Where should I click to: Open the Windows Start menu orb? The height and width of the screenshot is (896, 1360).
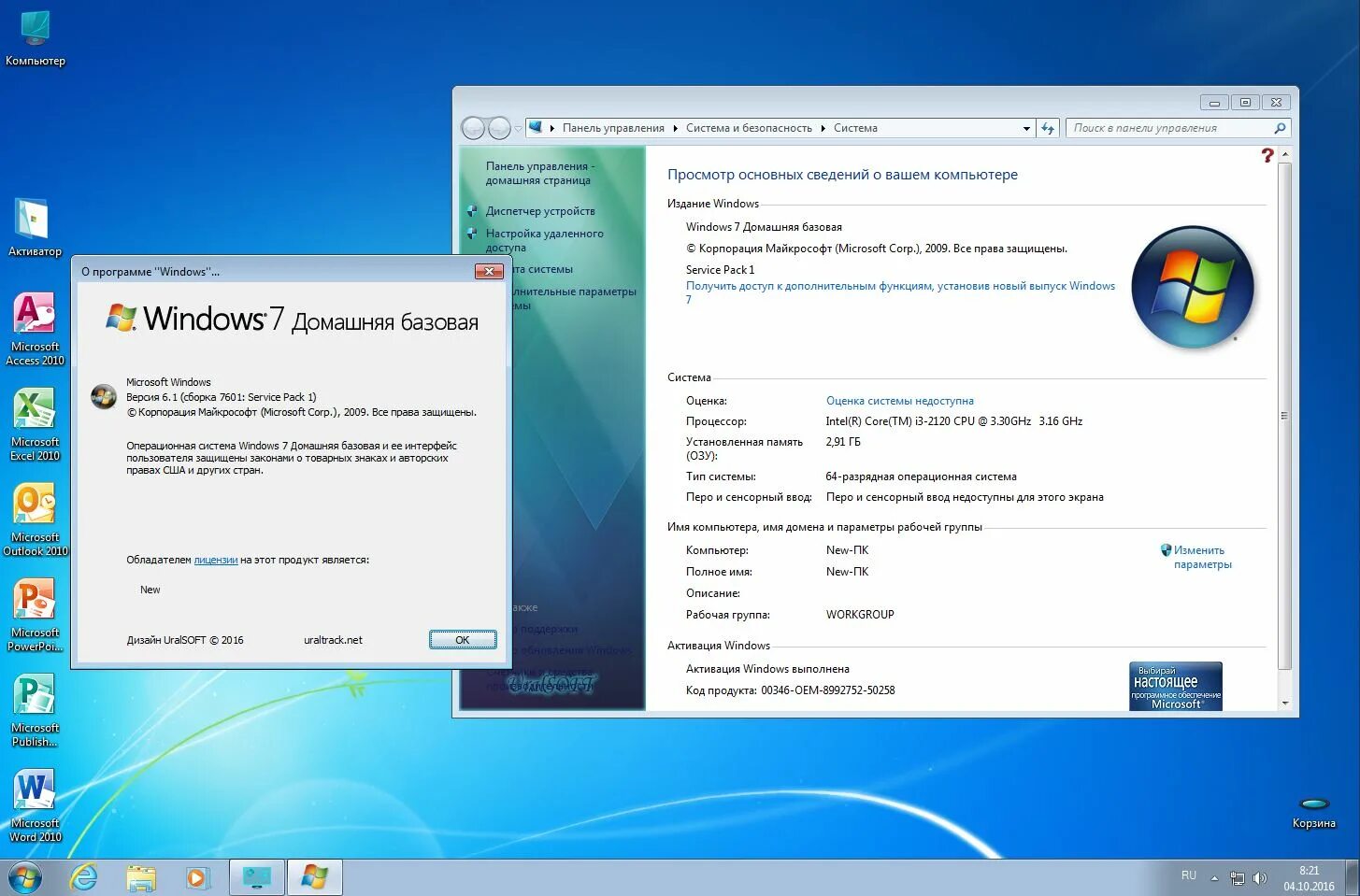25,878
